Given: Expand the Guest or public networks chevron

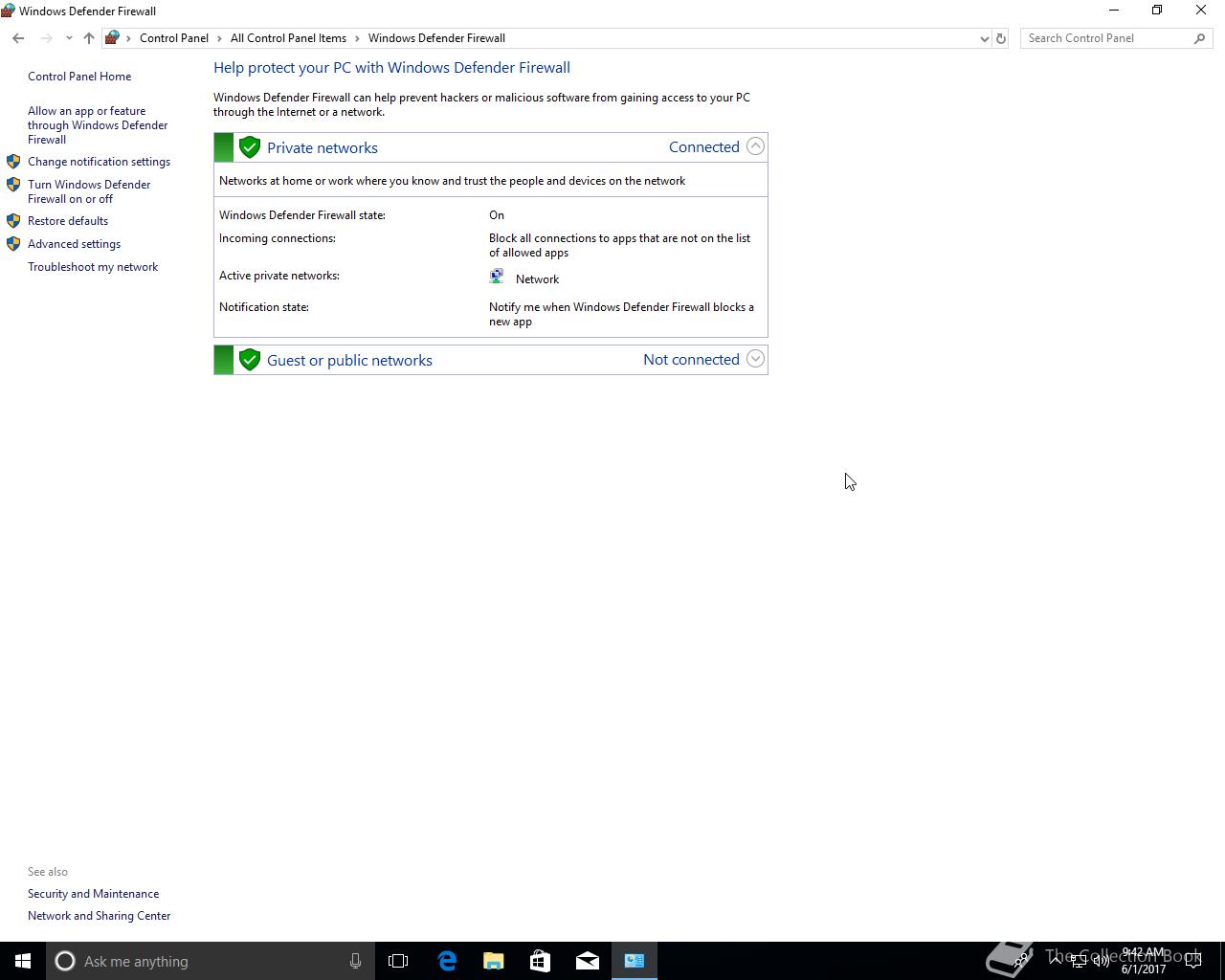Looking at the screenshot, I should (755, 359).
